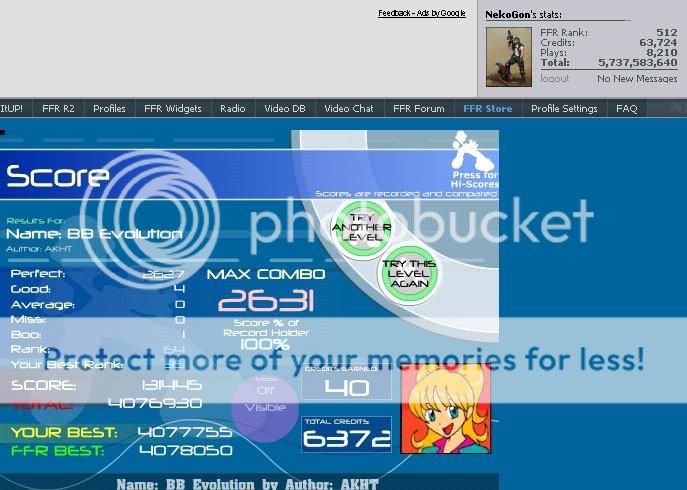
Task: Open the FAQ page
Action: click(x=626, y=109)
